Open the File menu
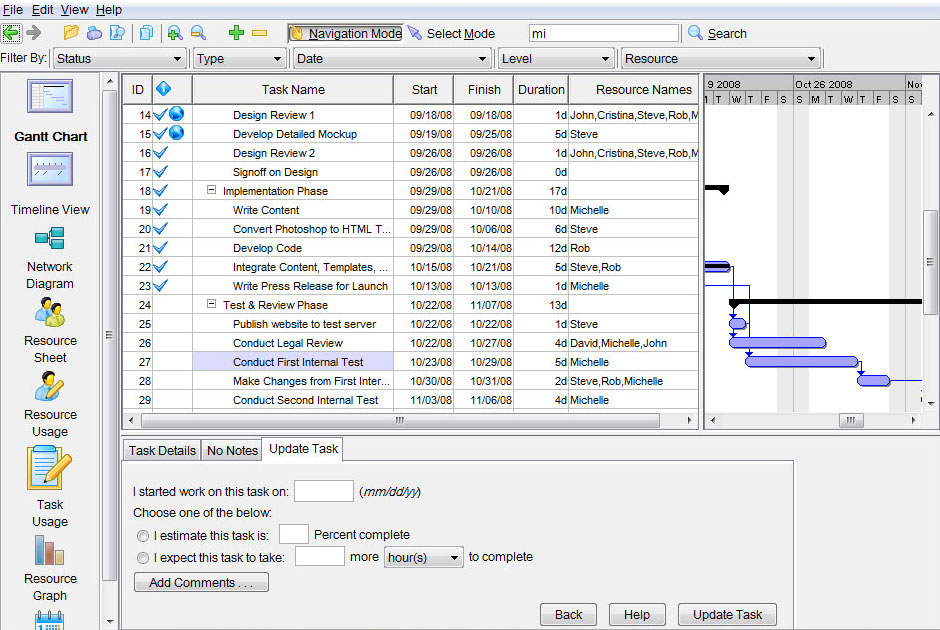940x630 pixels. (13, 10)
